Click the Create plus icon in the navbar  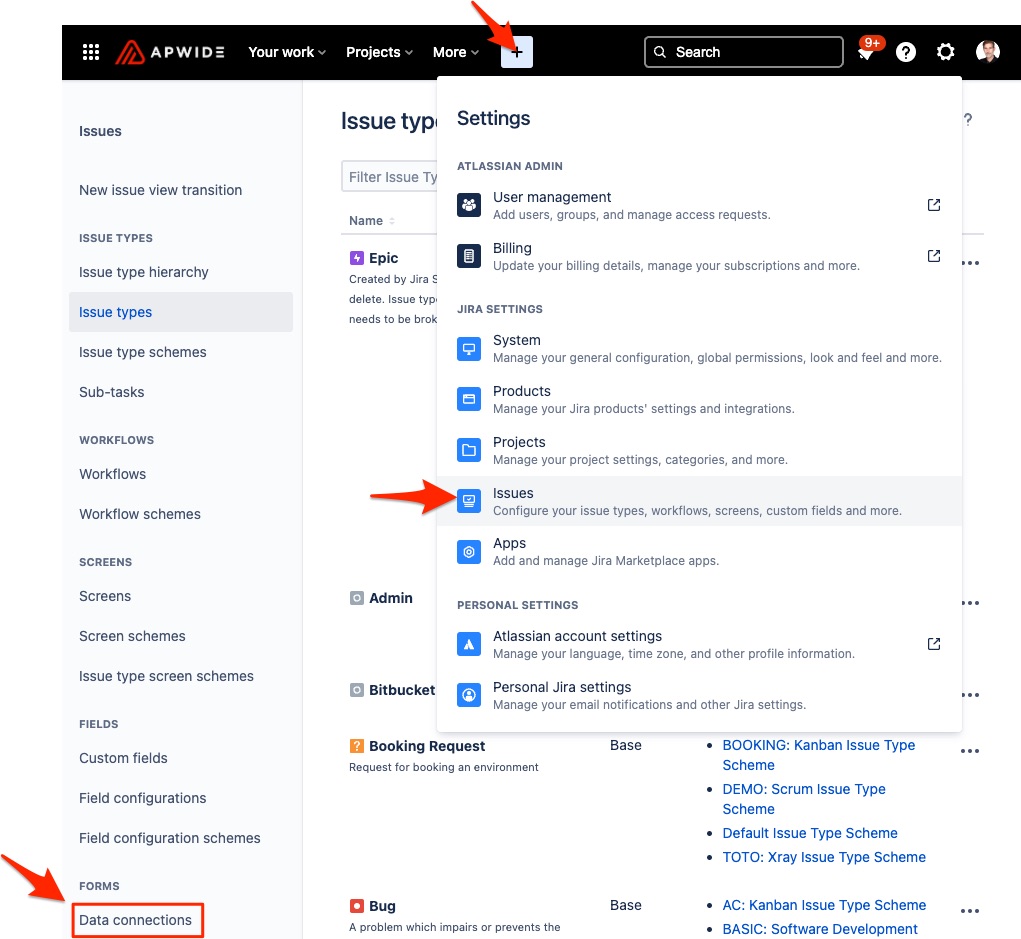tap(516, 52)
